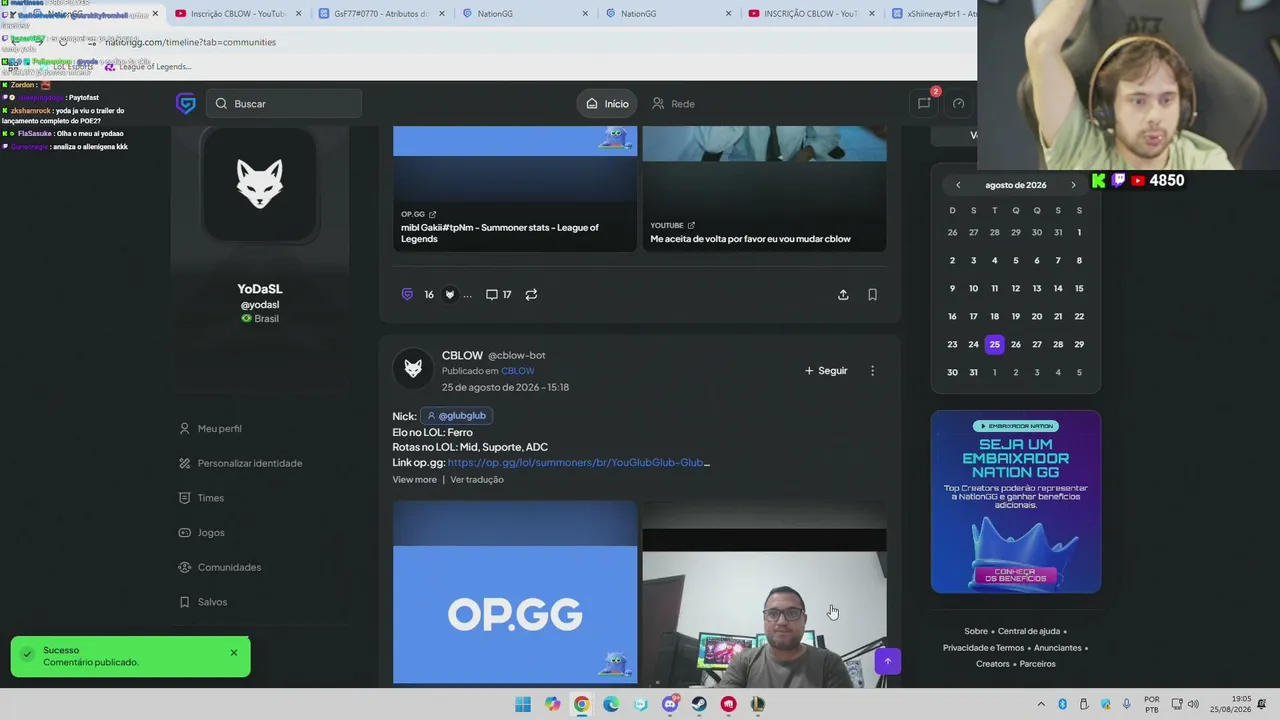Viewport: 1280px width, 720px height.
Task: Click the share upload icon on the post
Action: 843,295
